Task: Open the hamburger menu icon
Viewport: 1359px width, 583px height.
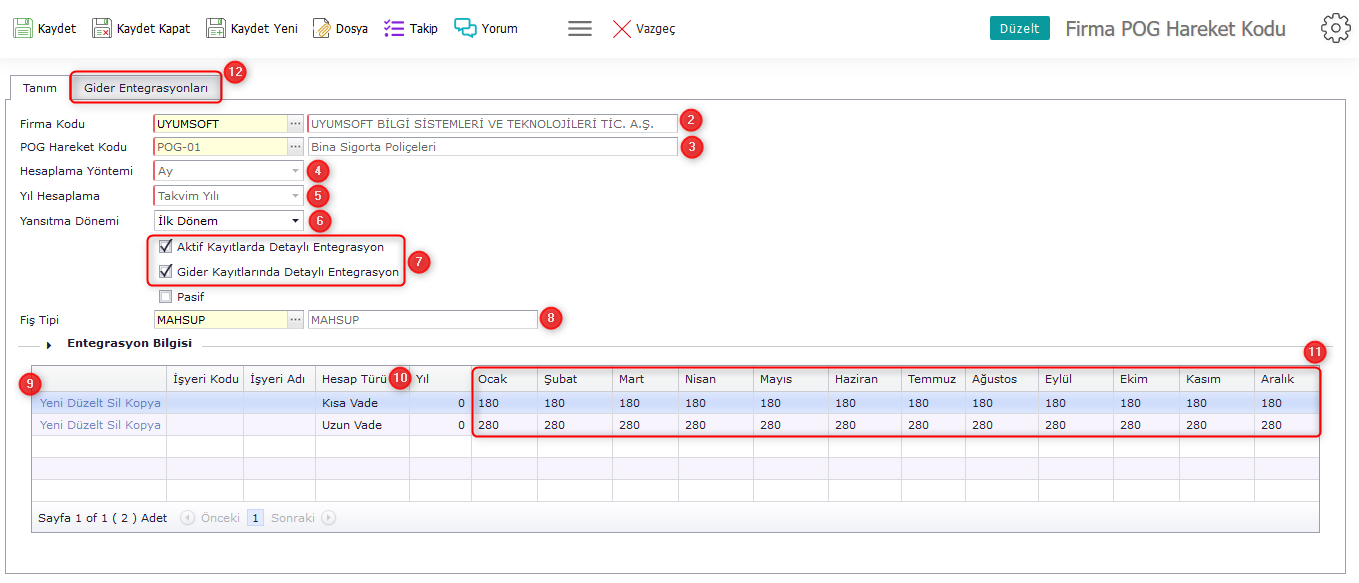Action: point(580,28)
